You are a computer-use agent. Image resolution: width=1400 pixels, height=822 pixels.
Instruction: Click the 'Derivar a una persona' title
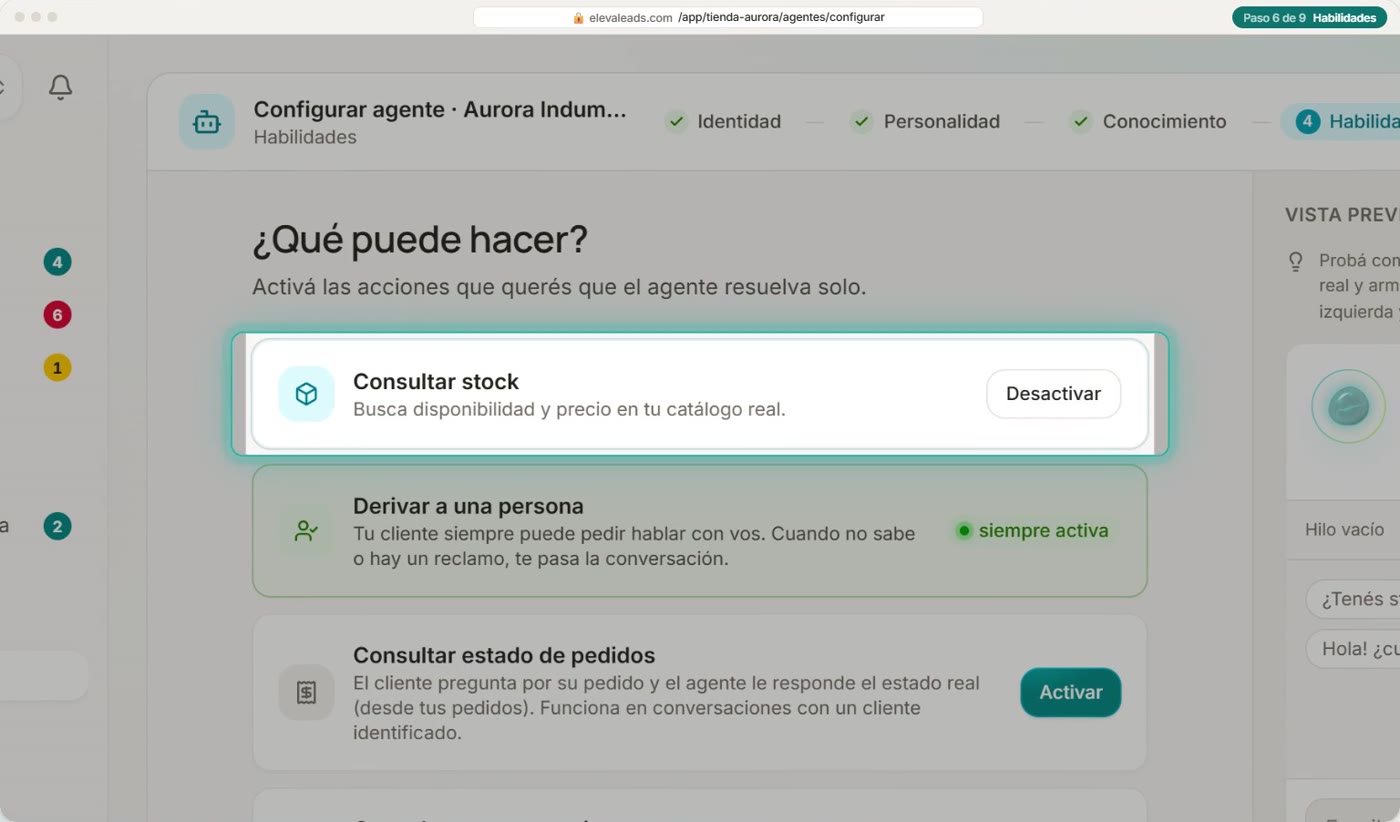[x=468, y=506]
